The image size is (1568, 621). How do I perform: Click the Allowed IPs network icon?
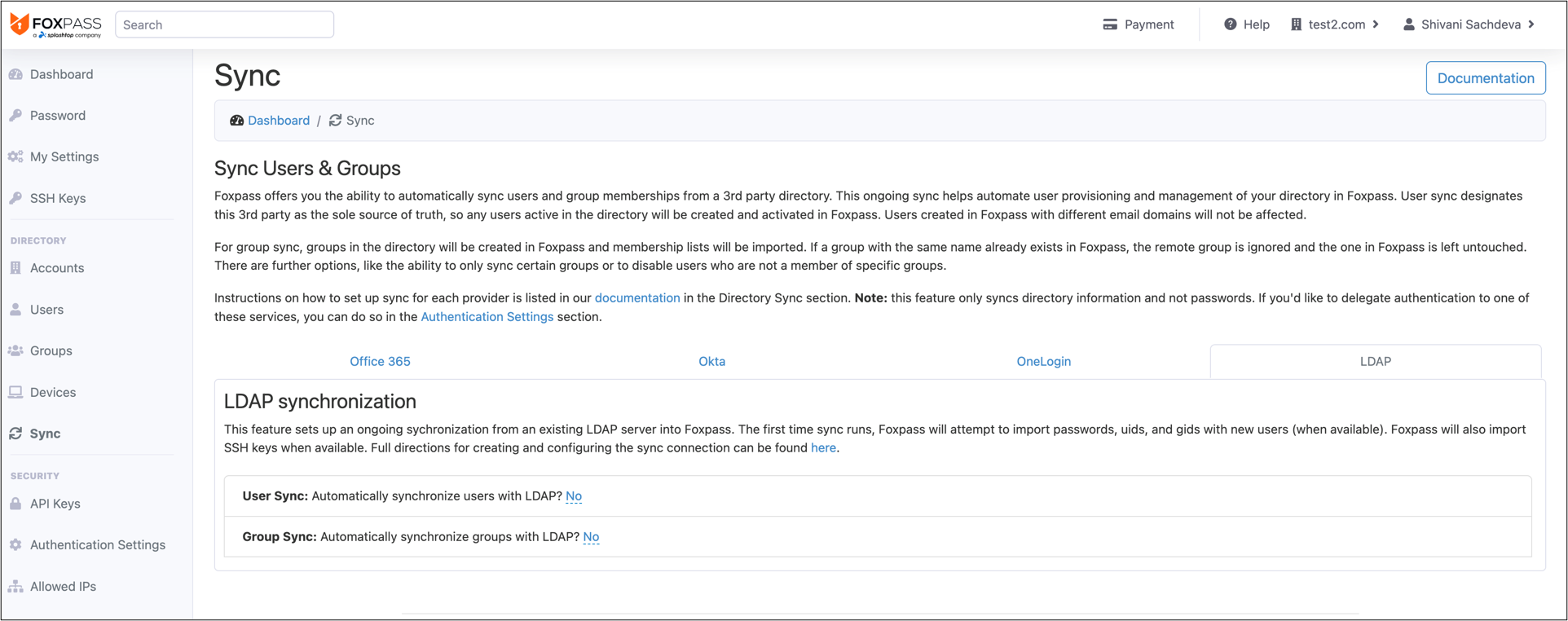click(x=15, y=586)
